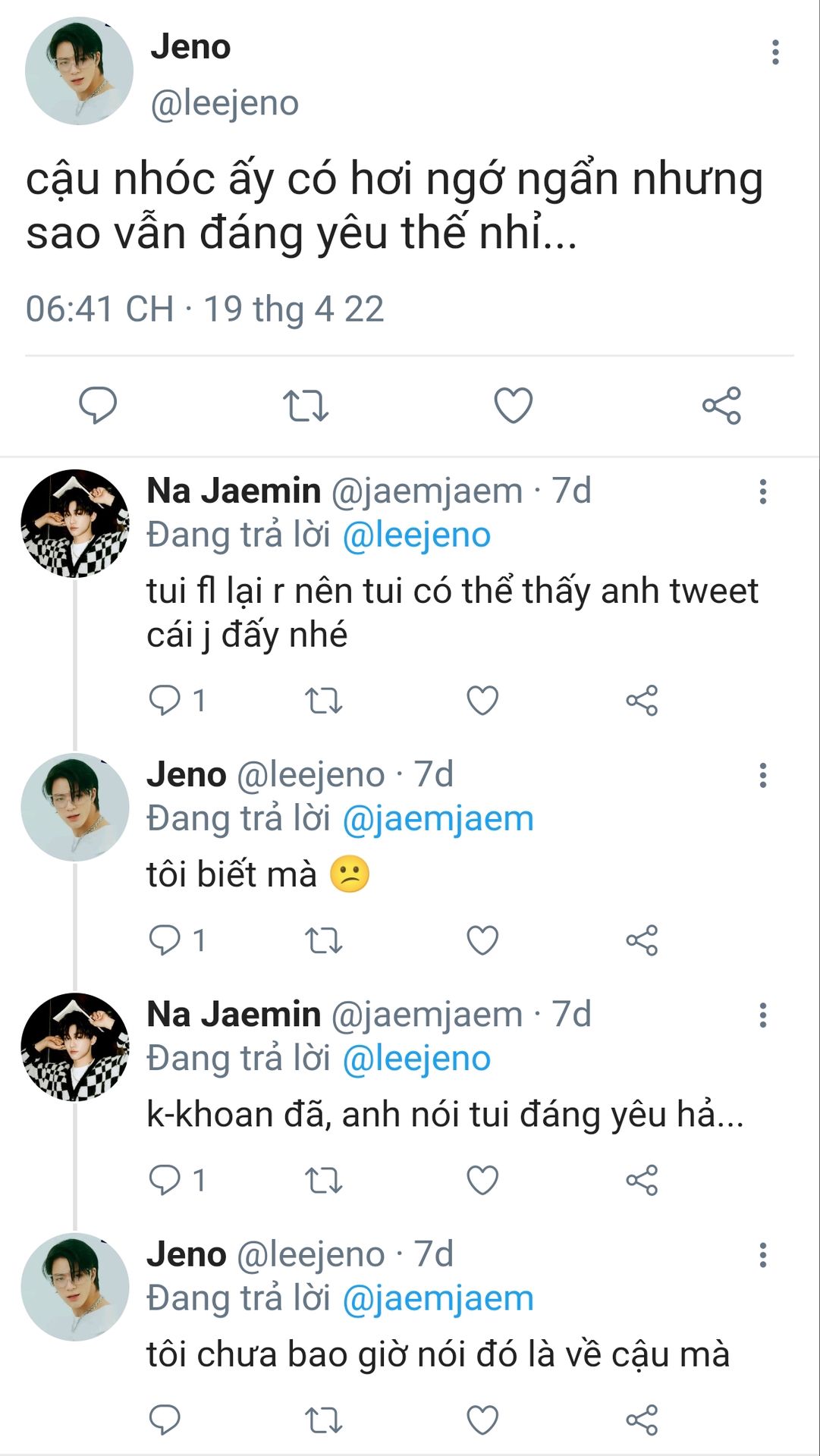
Task: Open three-dot menu on Jaemin's first reply
Action: pos(762,491)
